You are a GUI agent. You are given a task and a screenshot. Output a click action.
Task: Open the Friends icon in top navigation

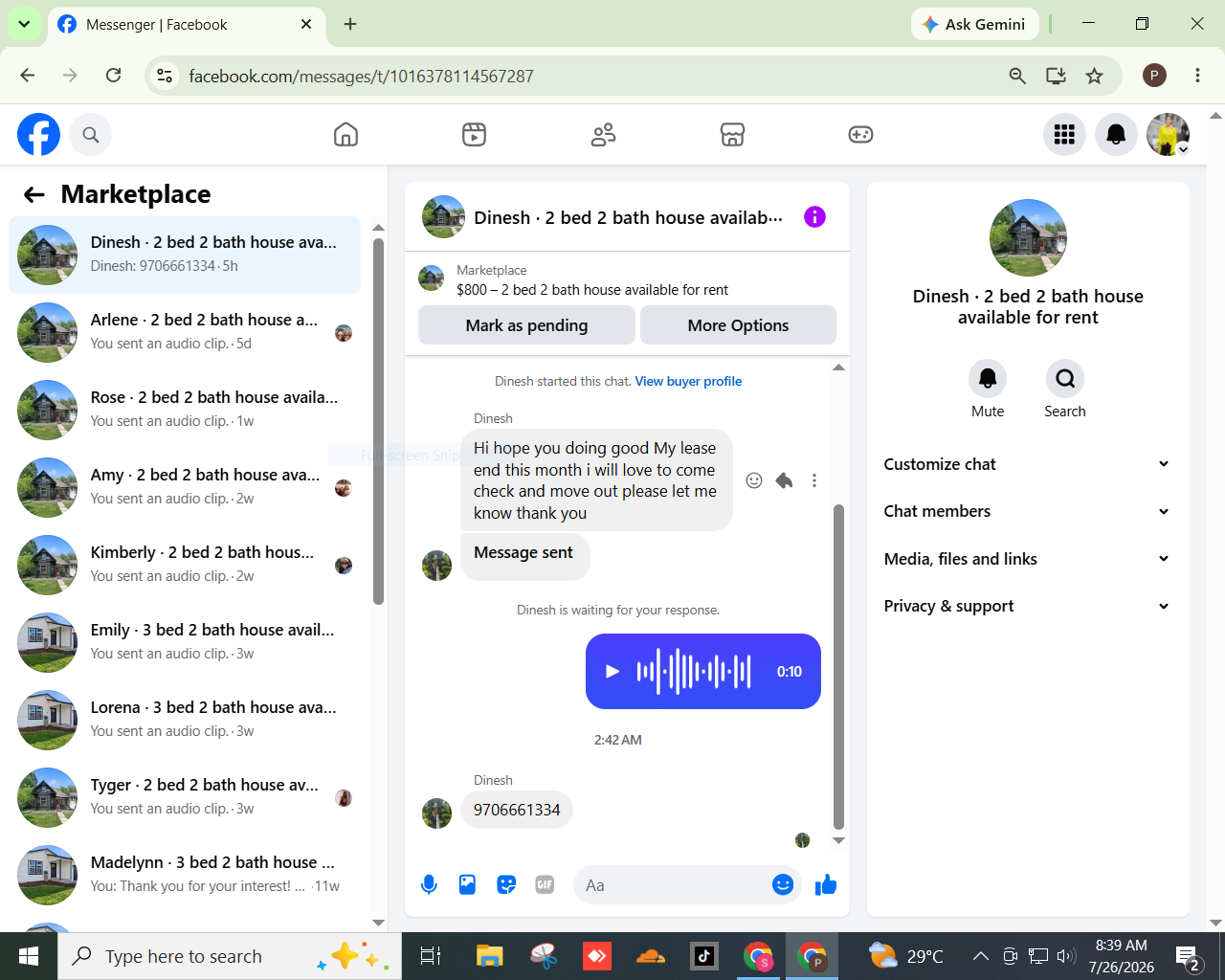603,135
